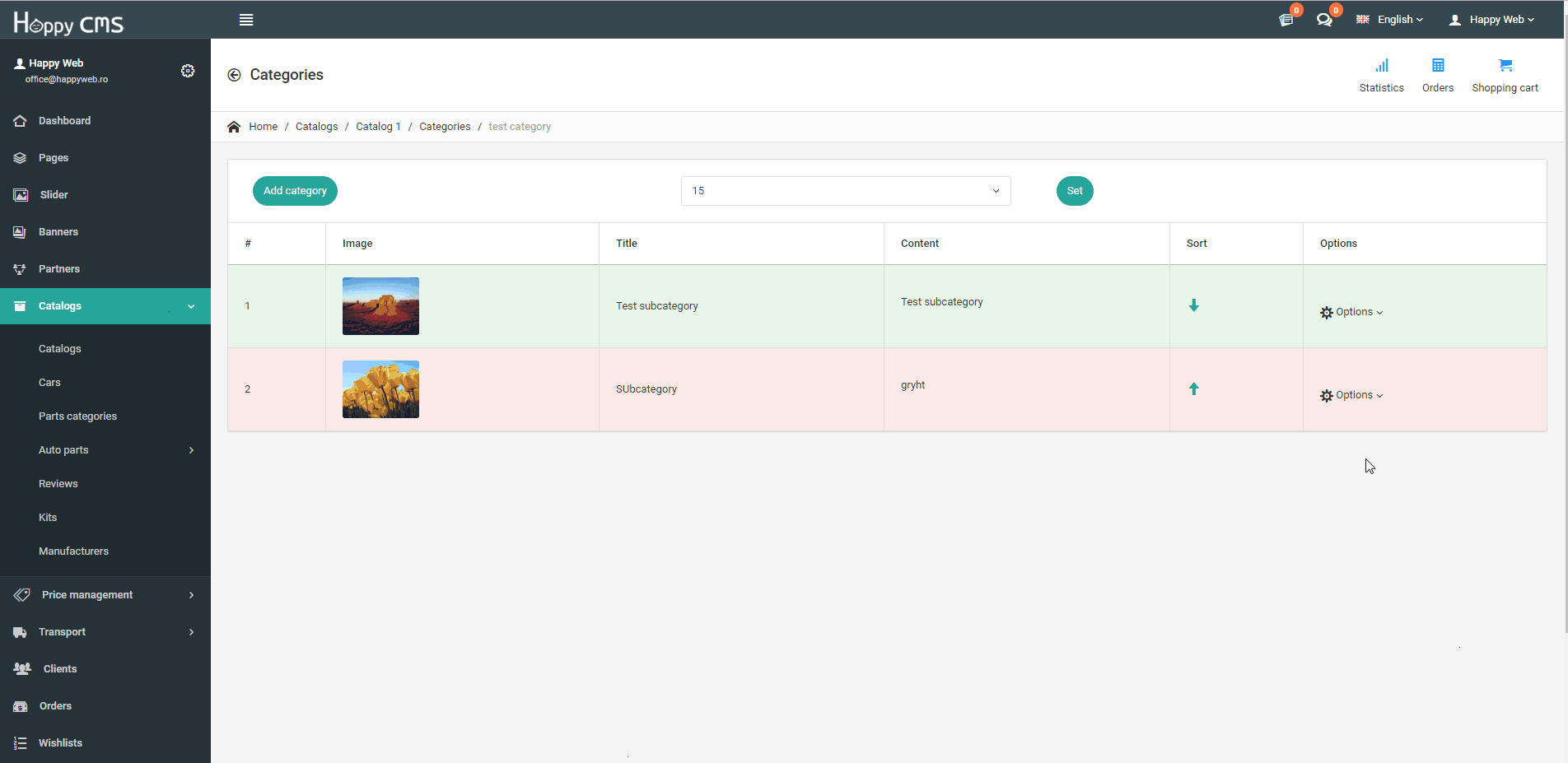
Task: Open the Shopping cart icon
Action: tap(1505, 66)
